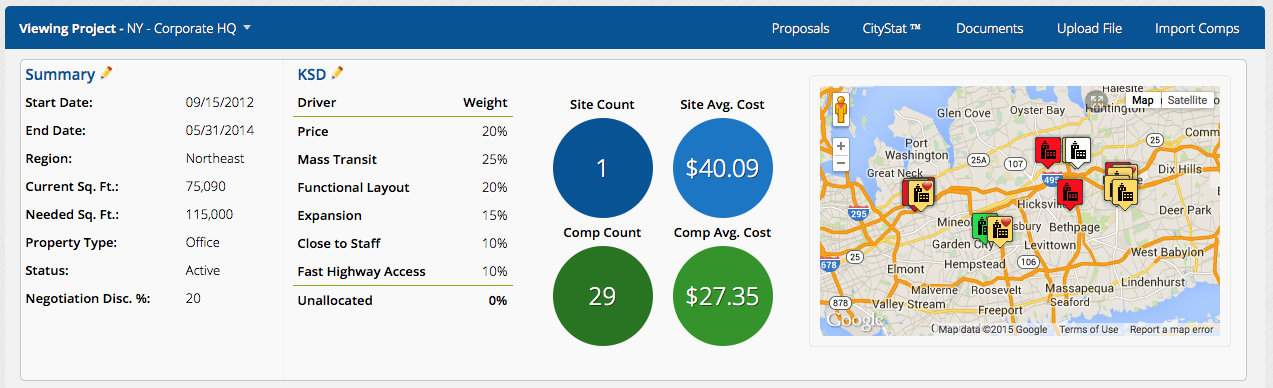This screenshot has height=388, width=1273.
Task: Open the Proposals menu item
Action: [x=800, y=28]
